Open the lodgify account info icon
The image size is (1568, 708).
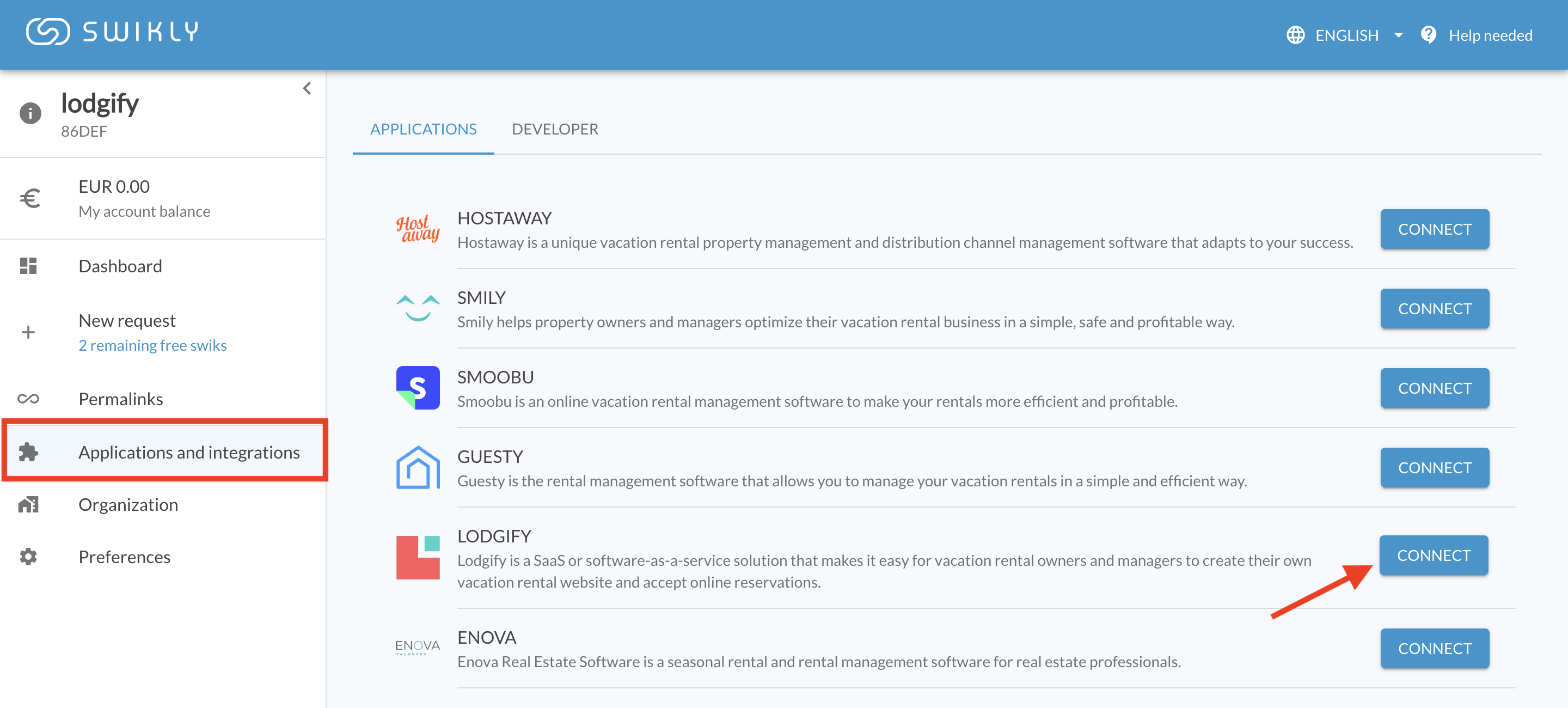point(30,113)
